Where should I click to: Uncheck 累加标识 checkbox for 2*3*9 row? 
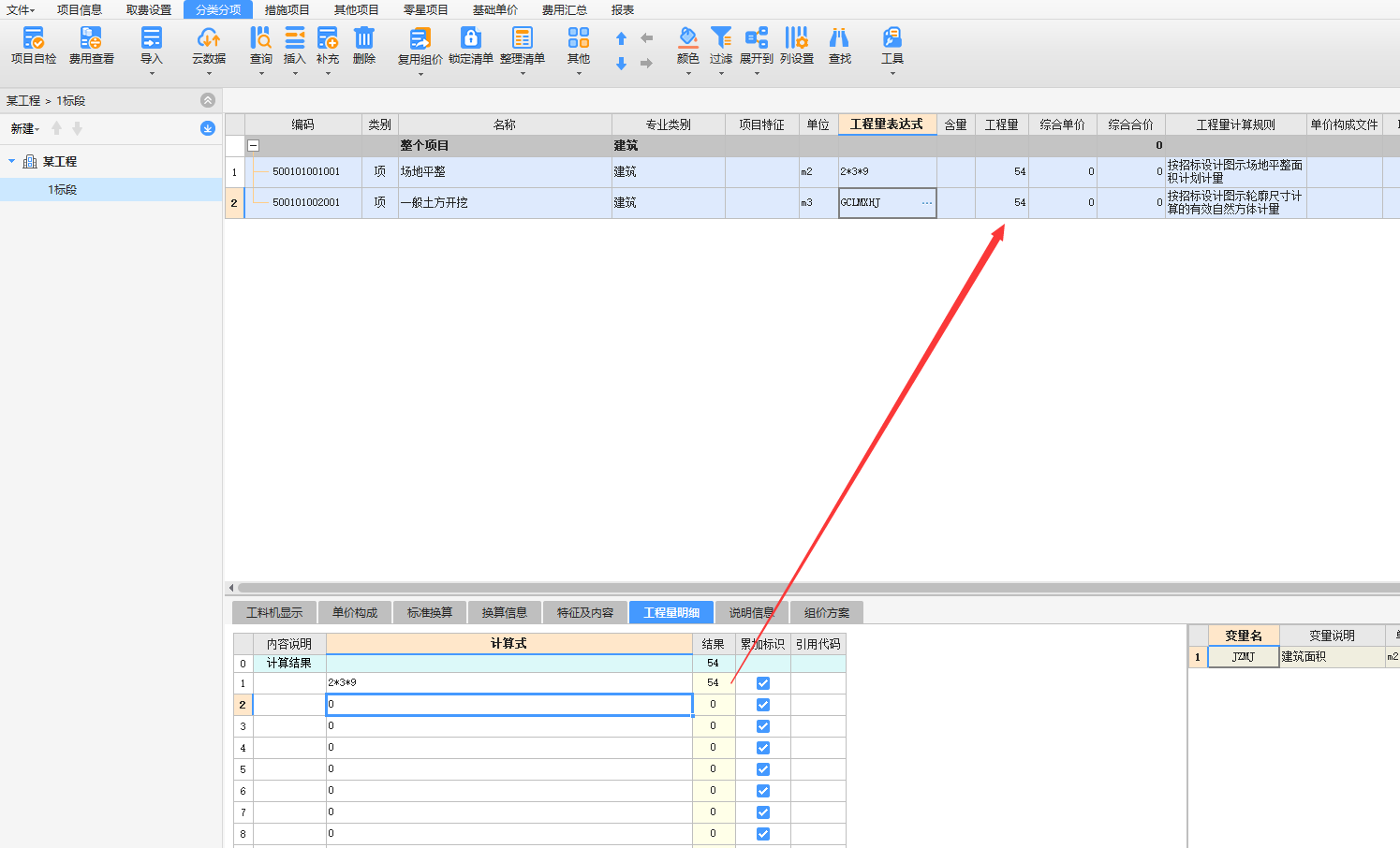pyautogui.click(x=763, y=683)
